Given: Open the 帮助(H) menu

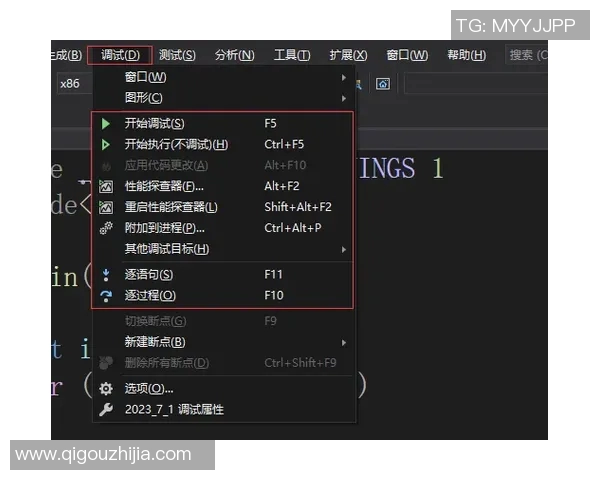Looking at the screenshot, I should pos(466,55).
